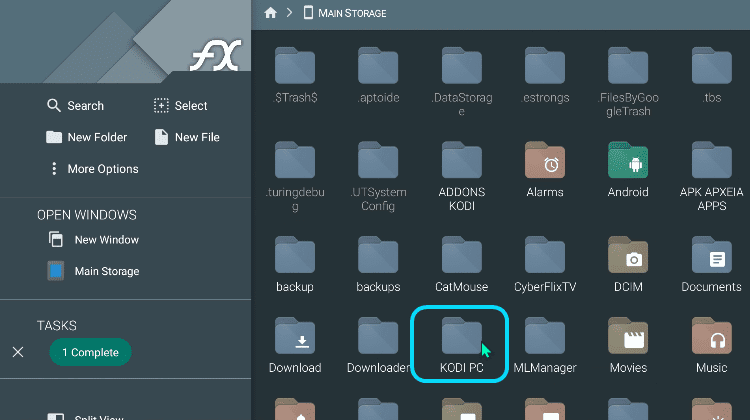
Task: Create a New Folder
Action: [87, 137]
